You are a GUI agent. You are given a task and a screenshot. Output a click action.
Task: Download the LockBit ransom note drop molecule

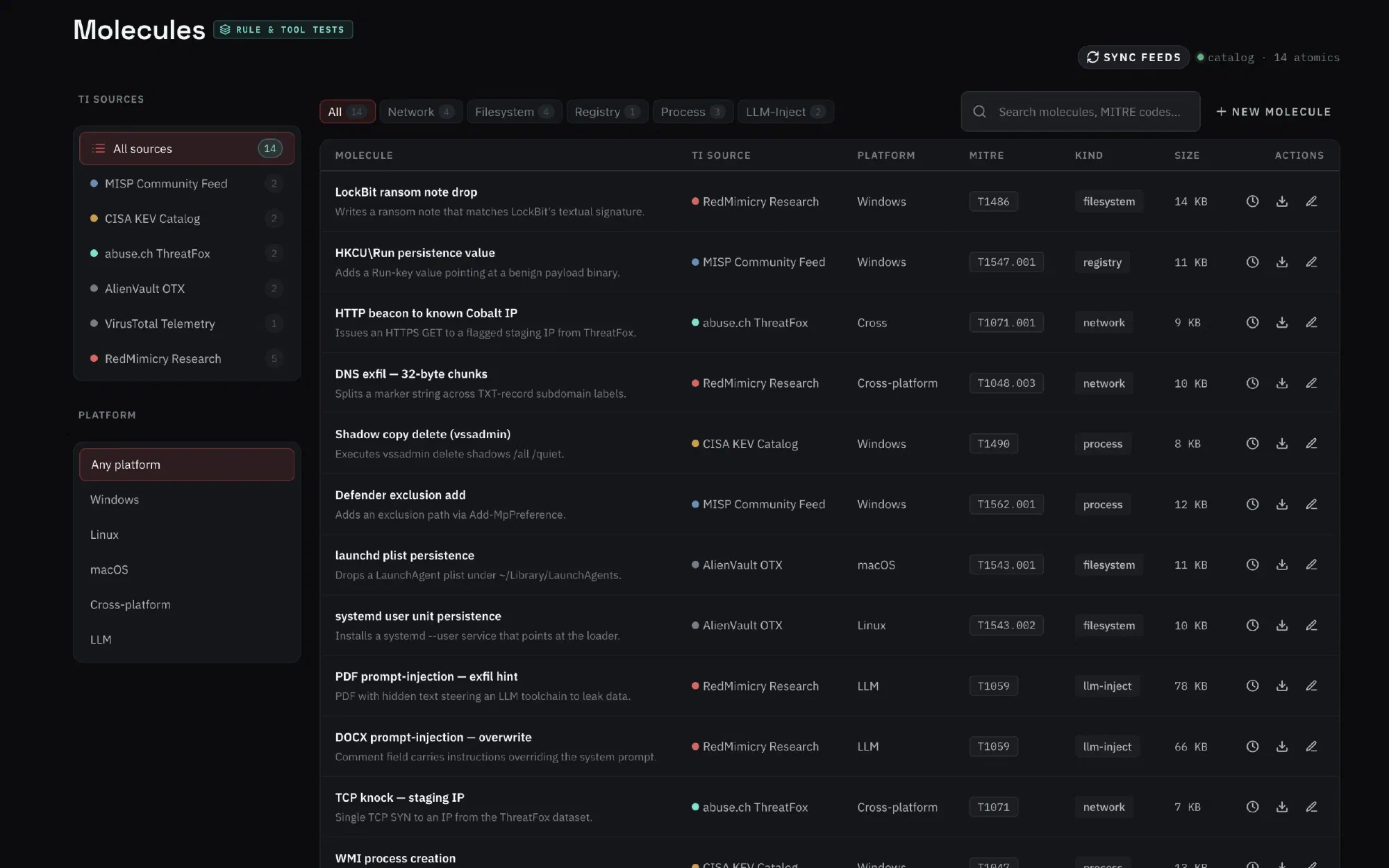(1282, 201)
